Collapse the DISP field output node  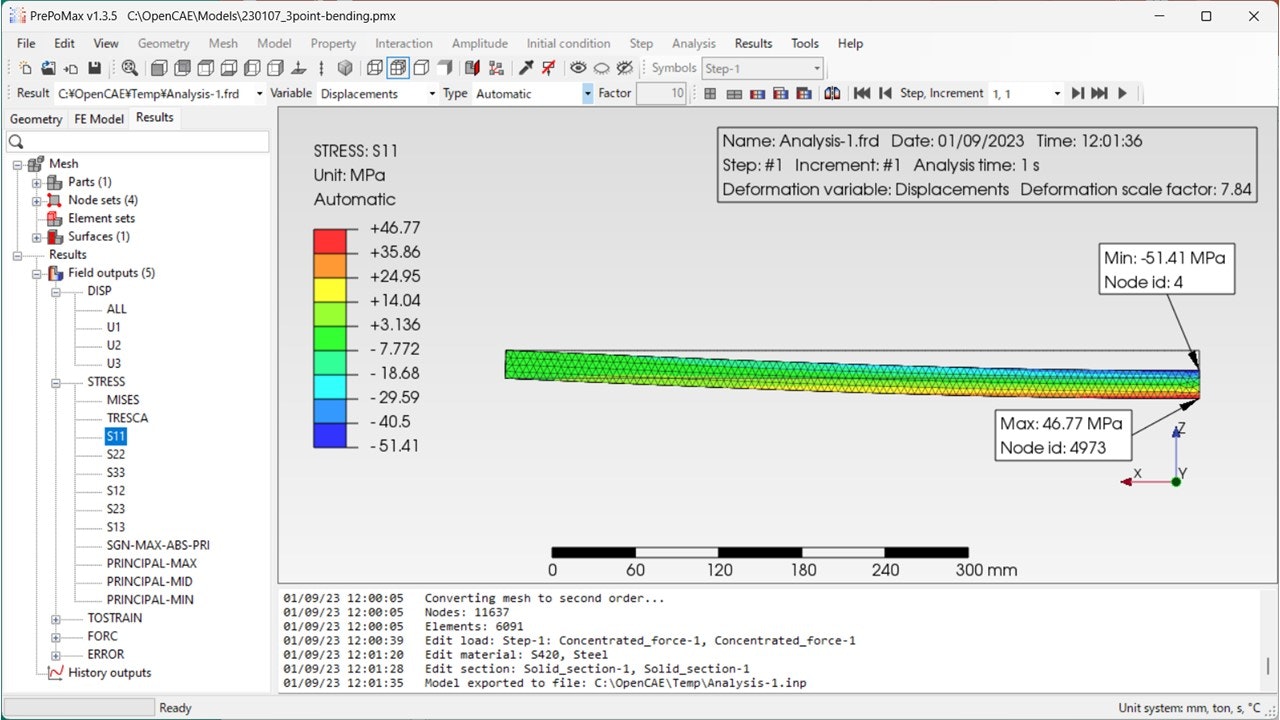point(56,291)
